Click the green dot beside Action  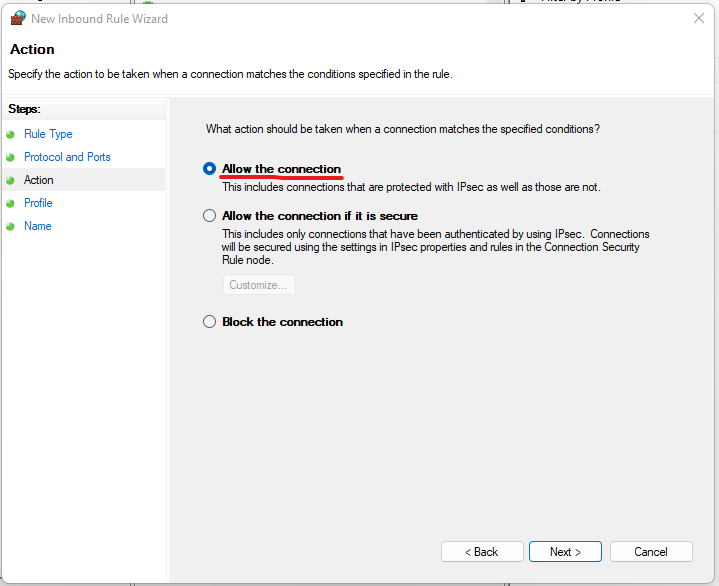point(10,180)
